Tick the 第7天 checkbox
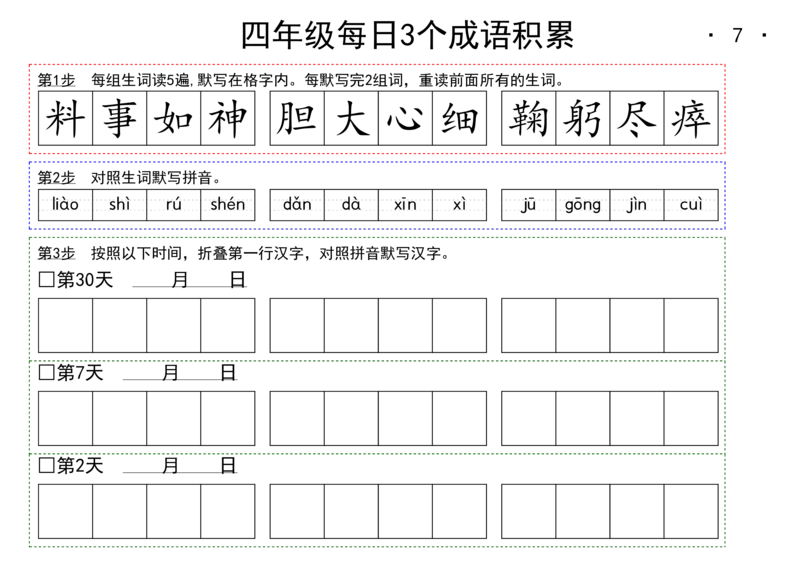This screenshot has width=800, height=566. 46,373
